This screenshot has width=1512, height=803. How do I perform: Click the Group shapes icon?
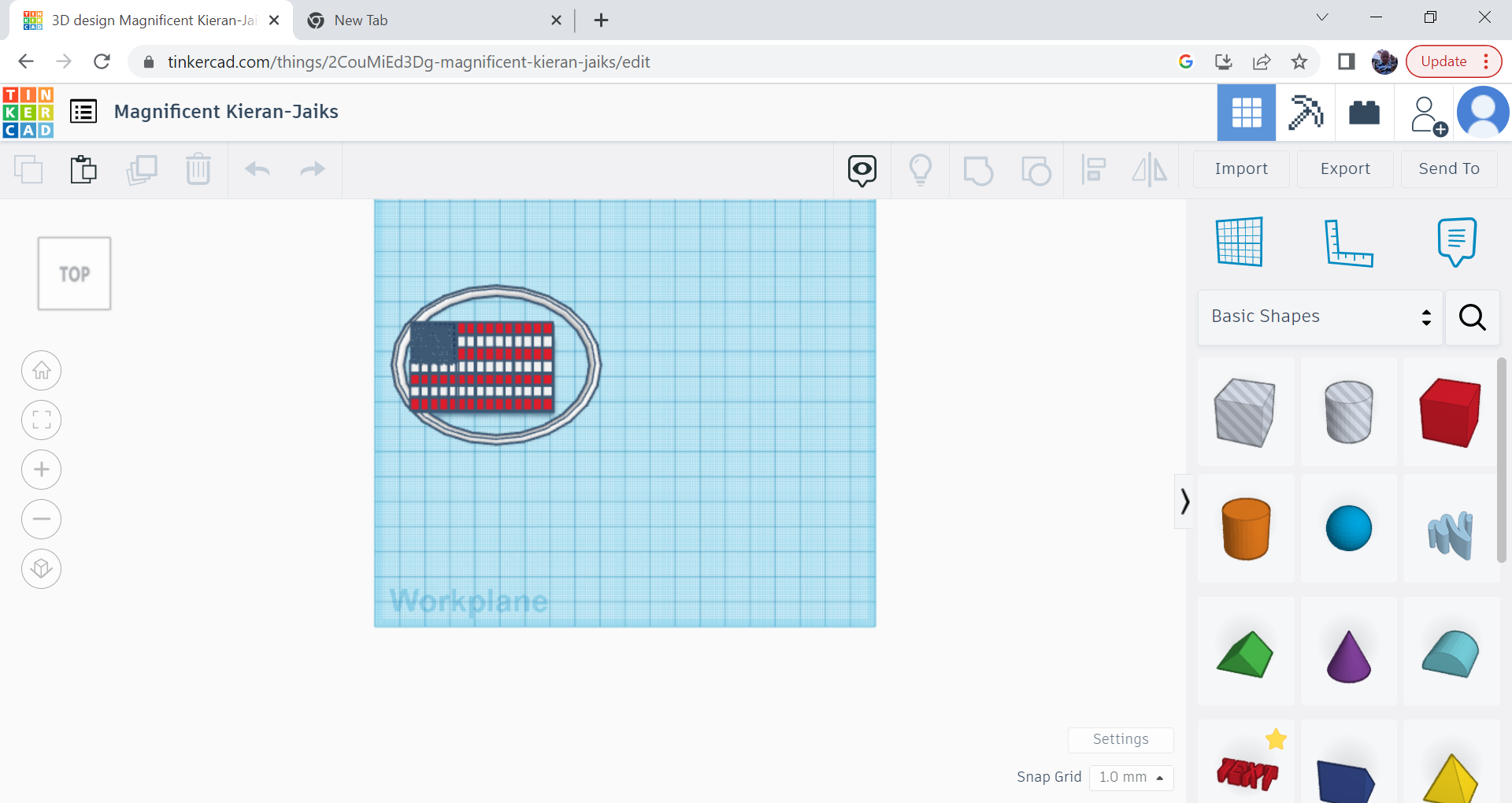(x=978, y=170)
